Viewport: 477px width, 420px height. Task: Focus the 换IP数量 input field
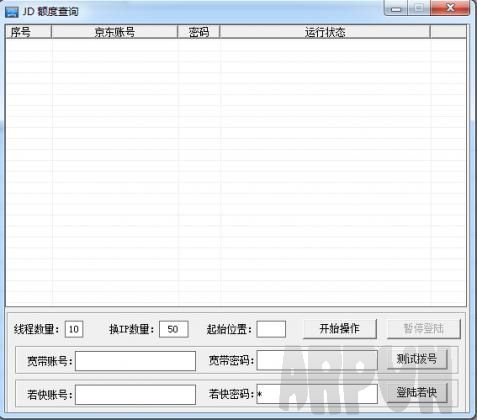(174, 329)
